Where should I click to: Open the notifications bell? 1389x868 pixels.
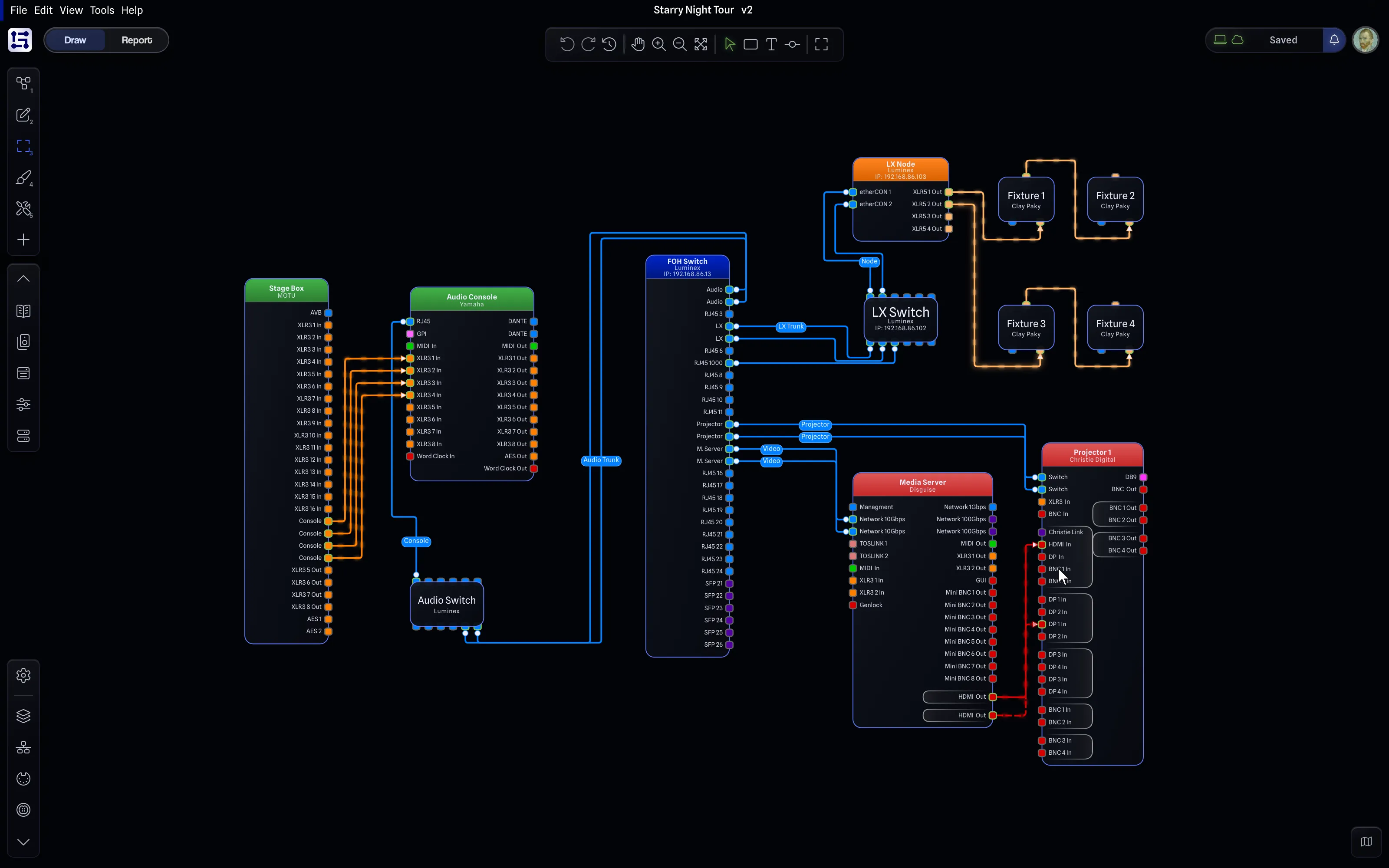coord(1334,40)
